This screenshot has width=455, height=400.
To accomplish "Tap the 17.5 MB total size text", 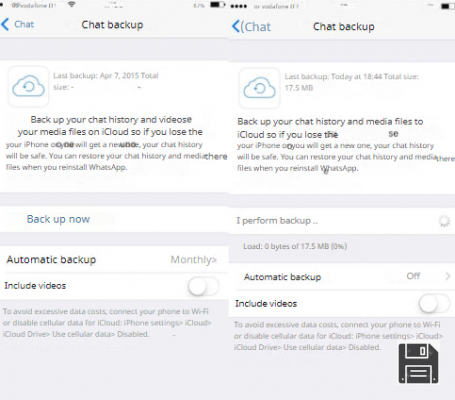I will tap(299, 88).
